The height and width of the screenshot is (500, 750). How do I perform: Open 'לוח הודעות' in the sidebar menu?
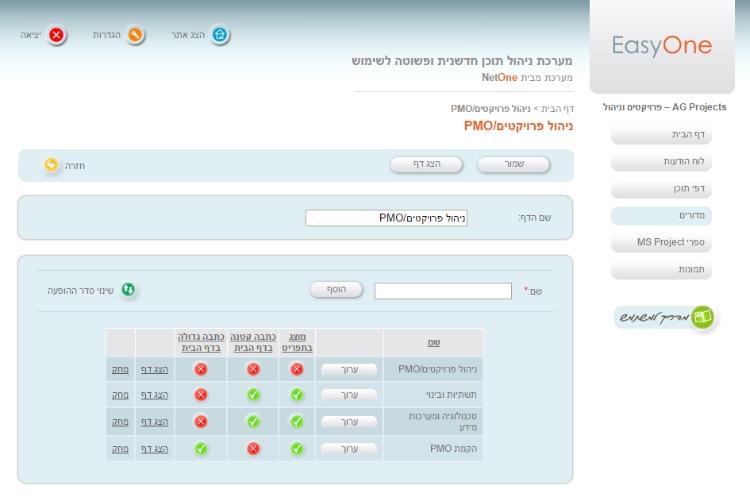(662, 161)
